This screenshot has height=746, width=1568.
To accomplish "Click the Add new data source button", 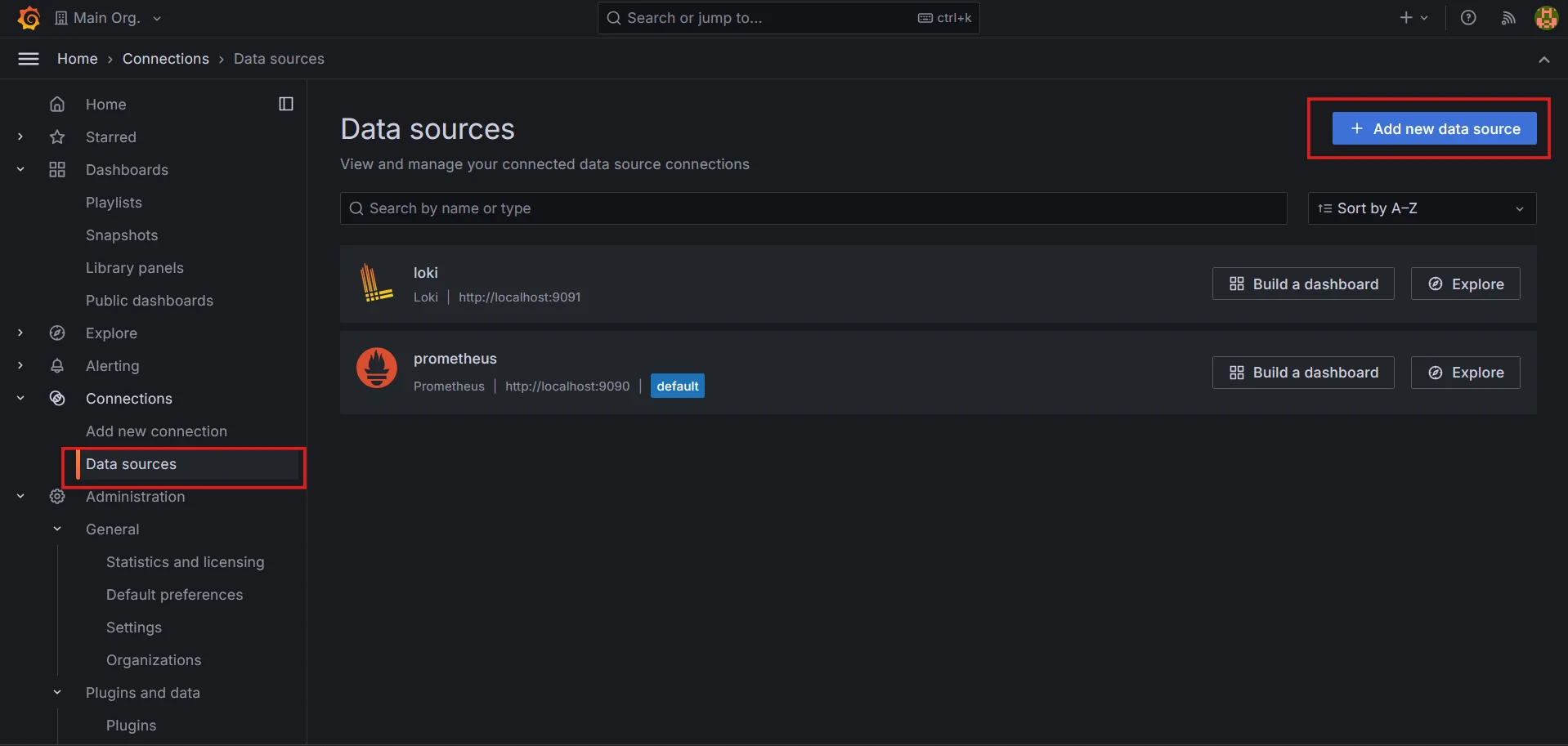I will [x=1433, y=128].
